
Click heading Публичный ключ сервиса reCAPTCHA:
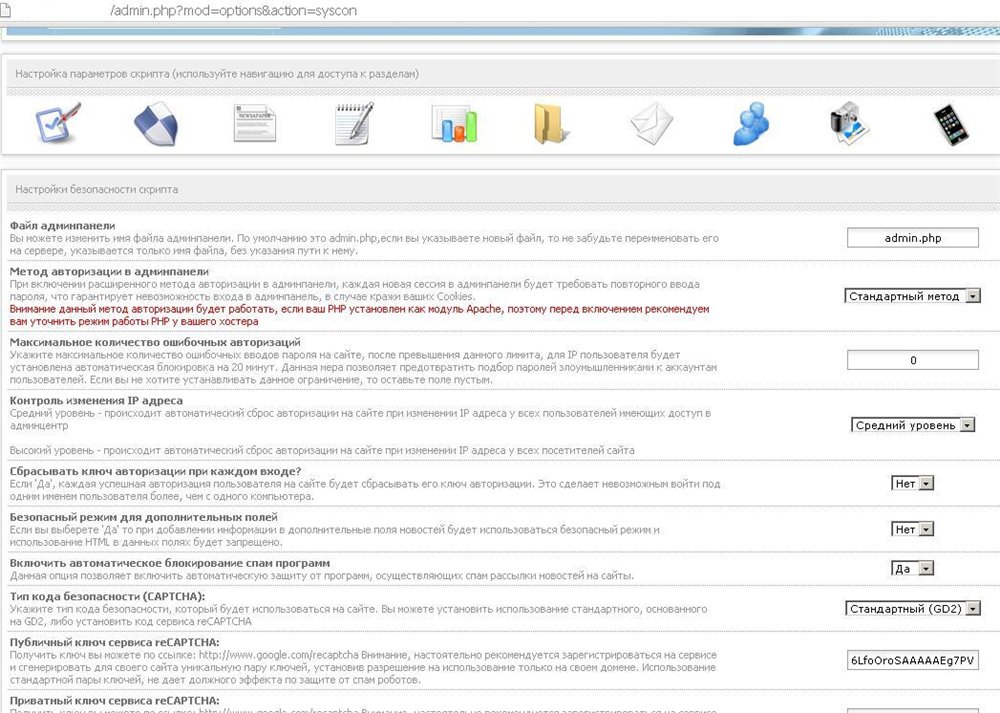coord(114,642)
